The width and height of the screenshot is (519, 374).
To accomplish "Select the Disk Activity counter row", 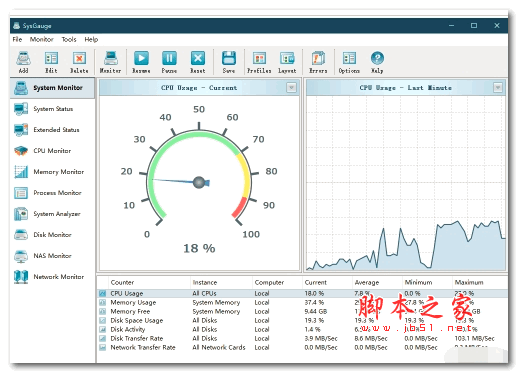I will [x=303, y=329].
